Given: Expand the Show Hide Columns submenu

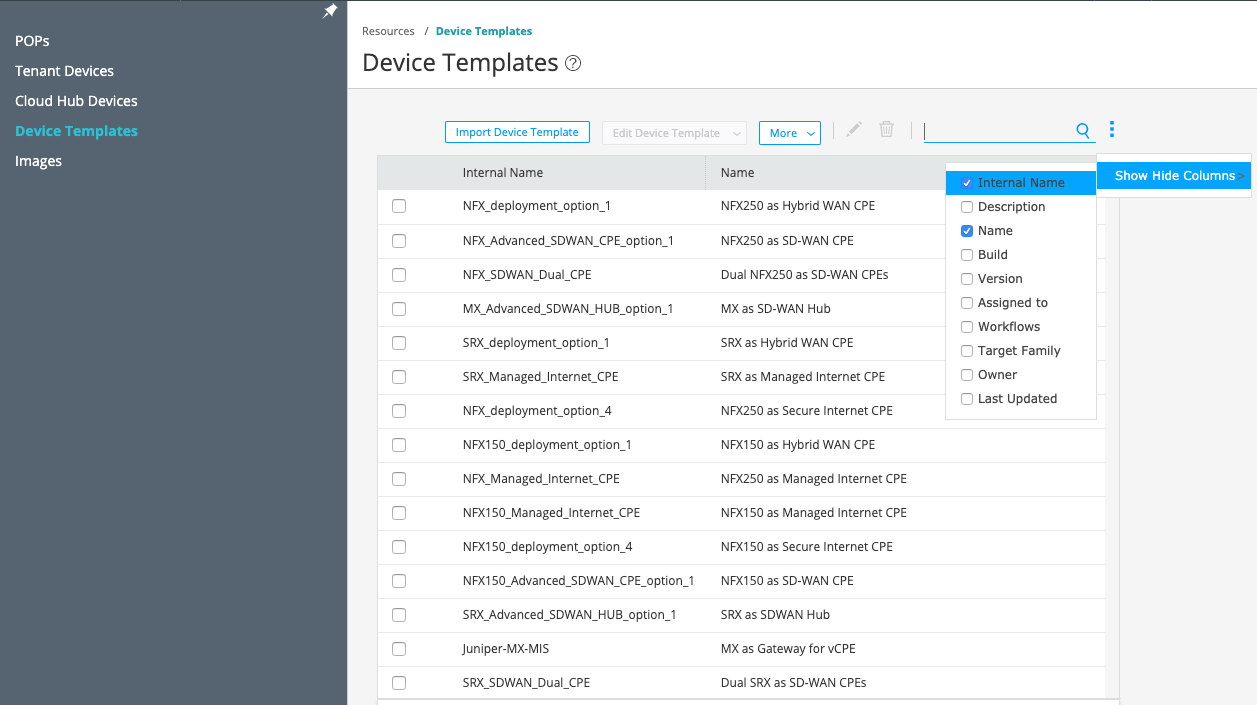Looking at the screenshot, I should tap(1173, 175).
